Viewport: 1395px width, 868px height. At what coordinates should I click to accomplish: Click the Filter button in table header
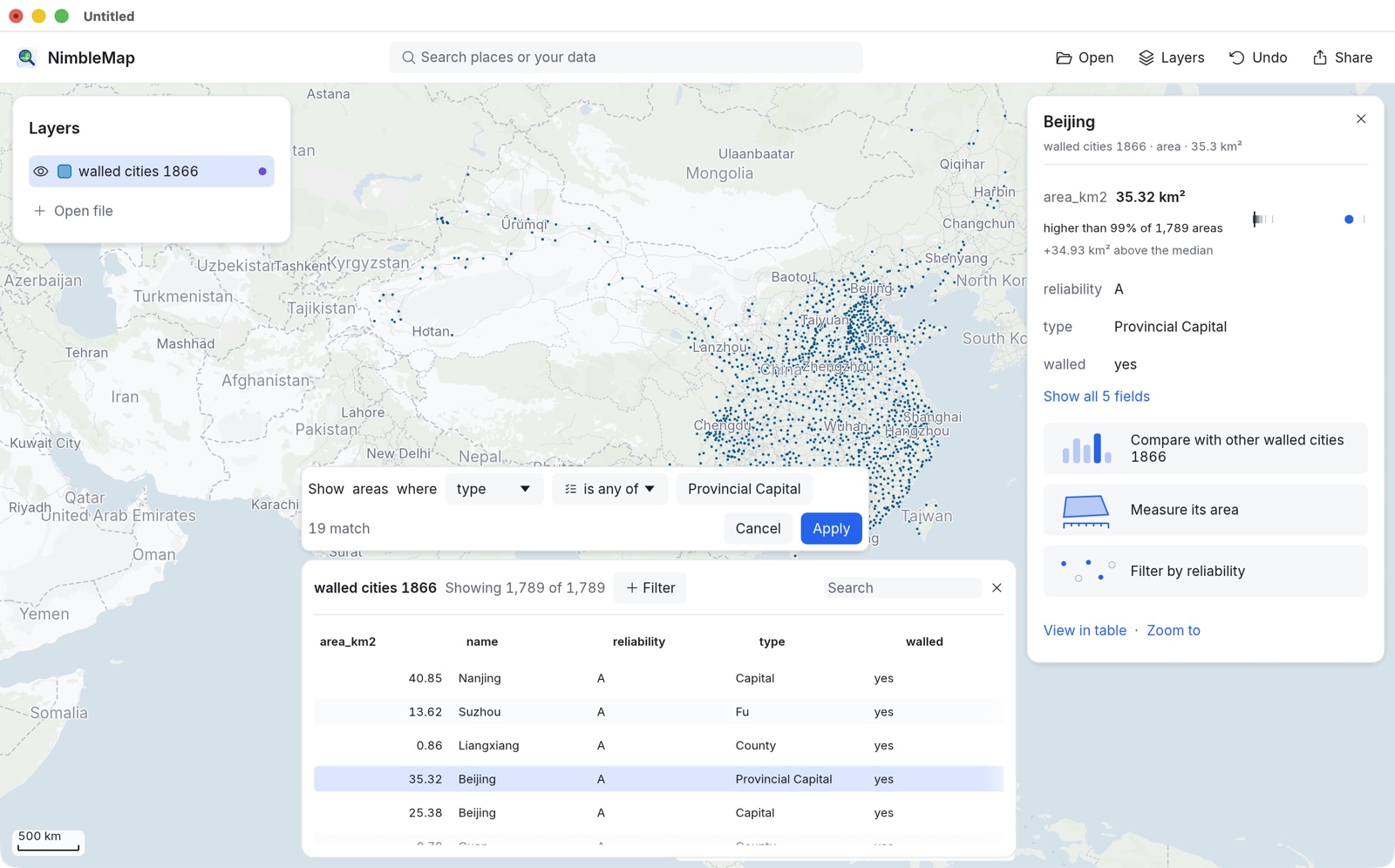(x=650, y=588)
